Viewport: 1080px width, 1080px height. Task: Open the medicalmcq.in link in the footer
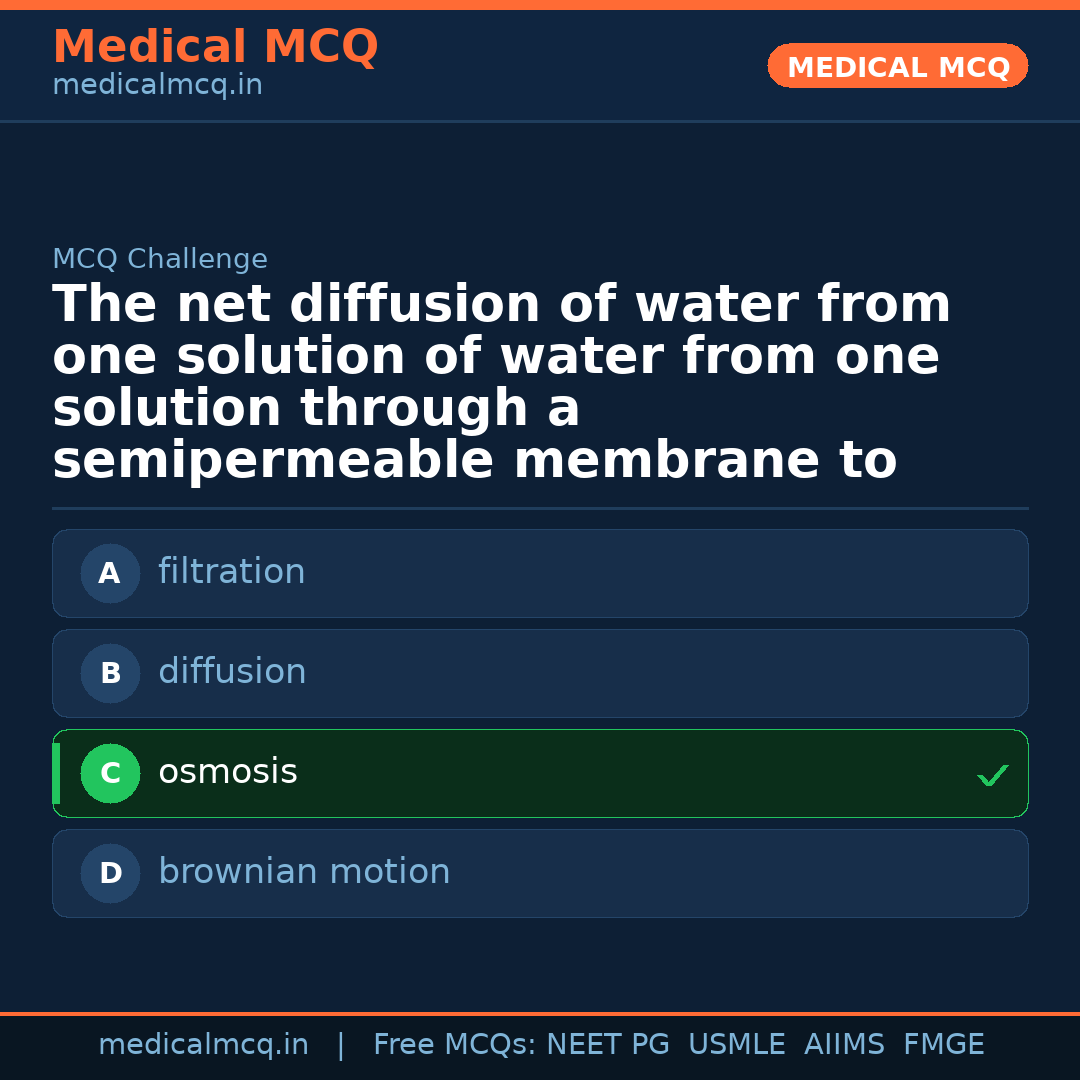203,1045
